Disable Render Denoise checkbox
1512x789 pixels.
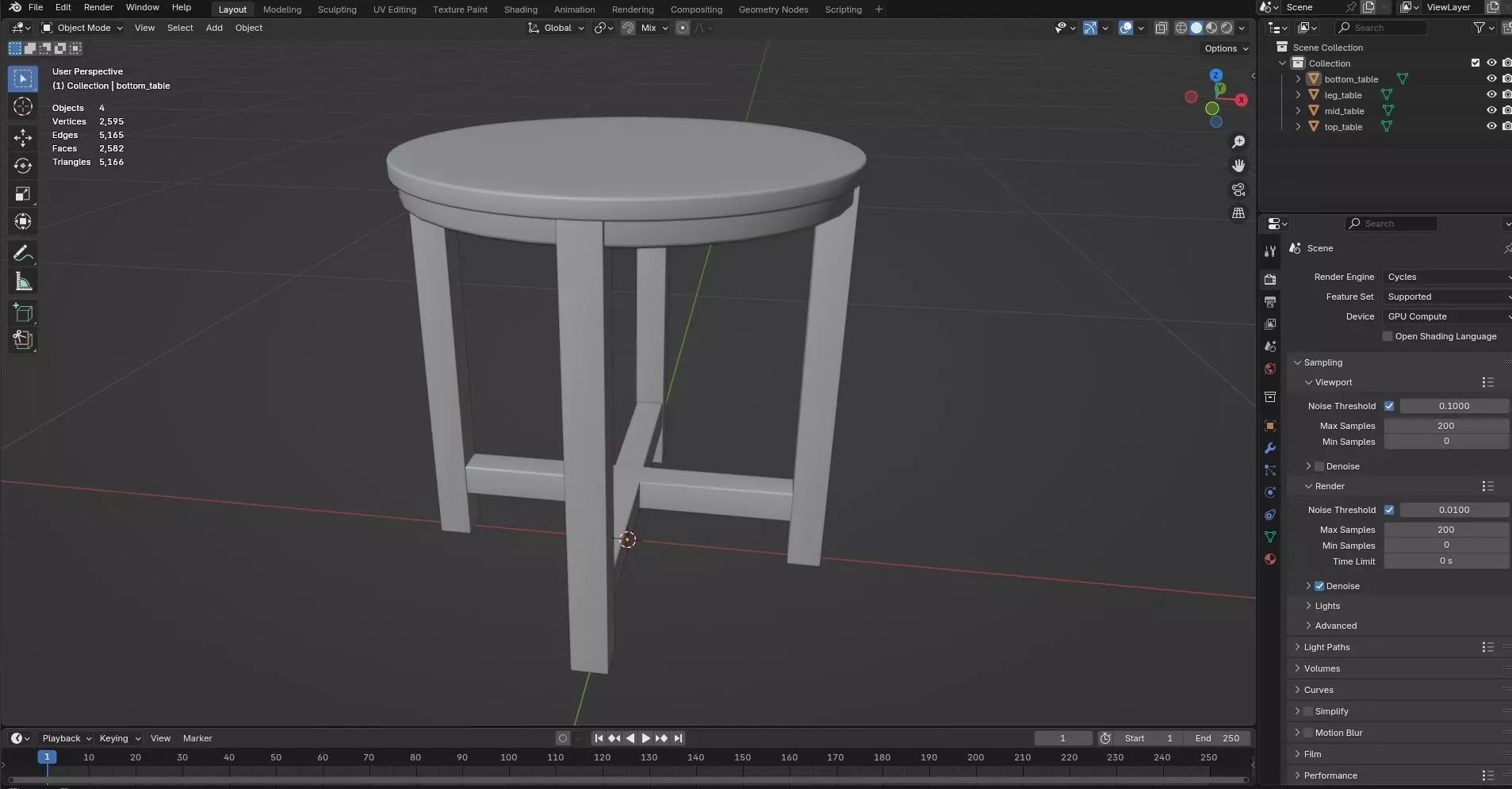point(1319,586)
